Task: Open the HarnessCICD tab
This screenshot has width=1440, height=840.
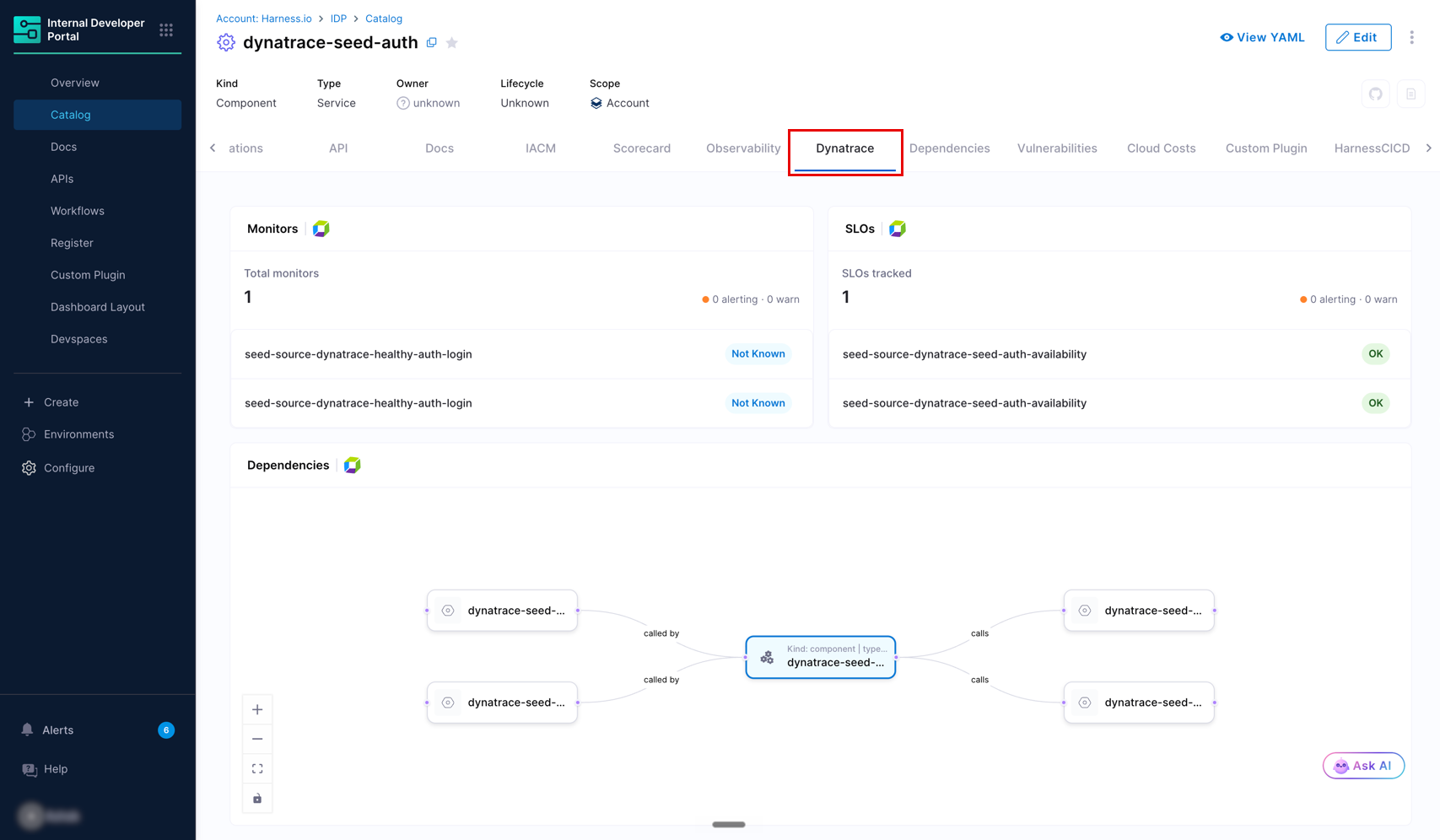Action: point(1372,148)
